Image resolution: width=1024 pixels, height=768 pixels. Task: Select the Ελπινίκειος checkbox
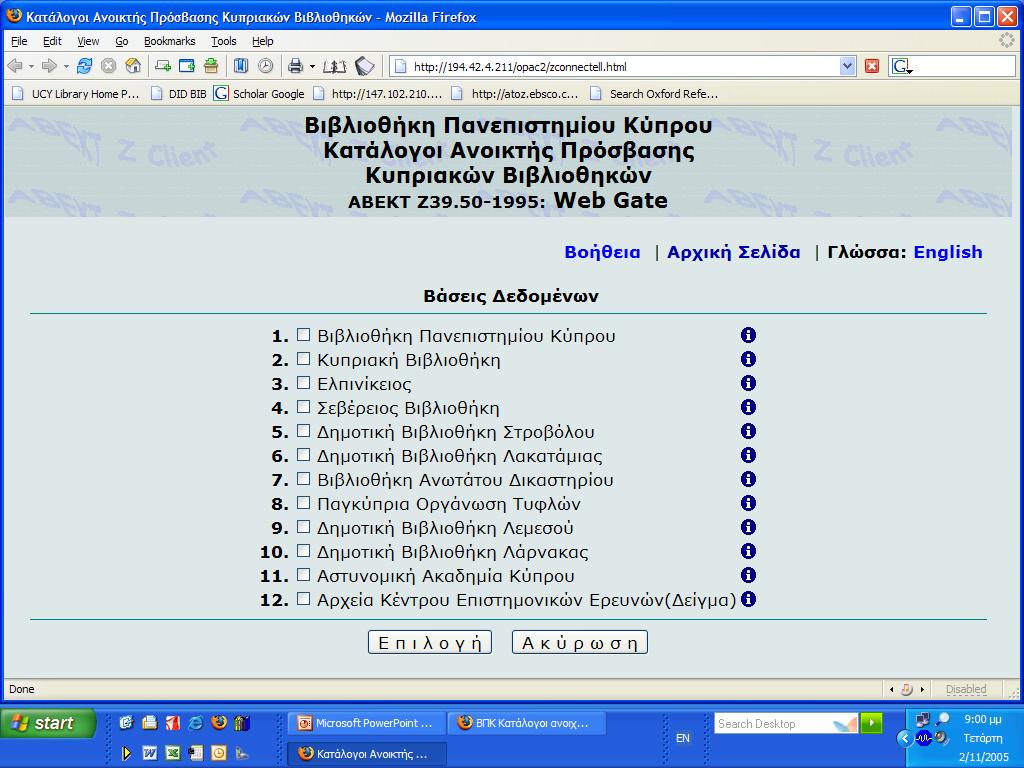pyautogui.click(x=303, y=383)
